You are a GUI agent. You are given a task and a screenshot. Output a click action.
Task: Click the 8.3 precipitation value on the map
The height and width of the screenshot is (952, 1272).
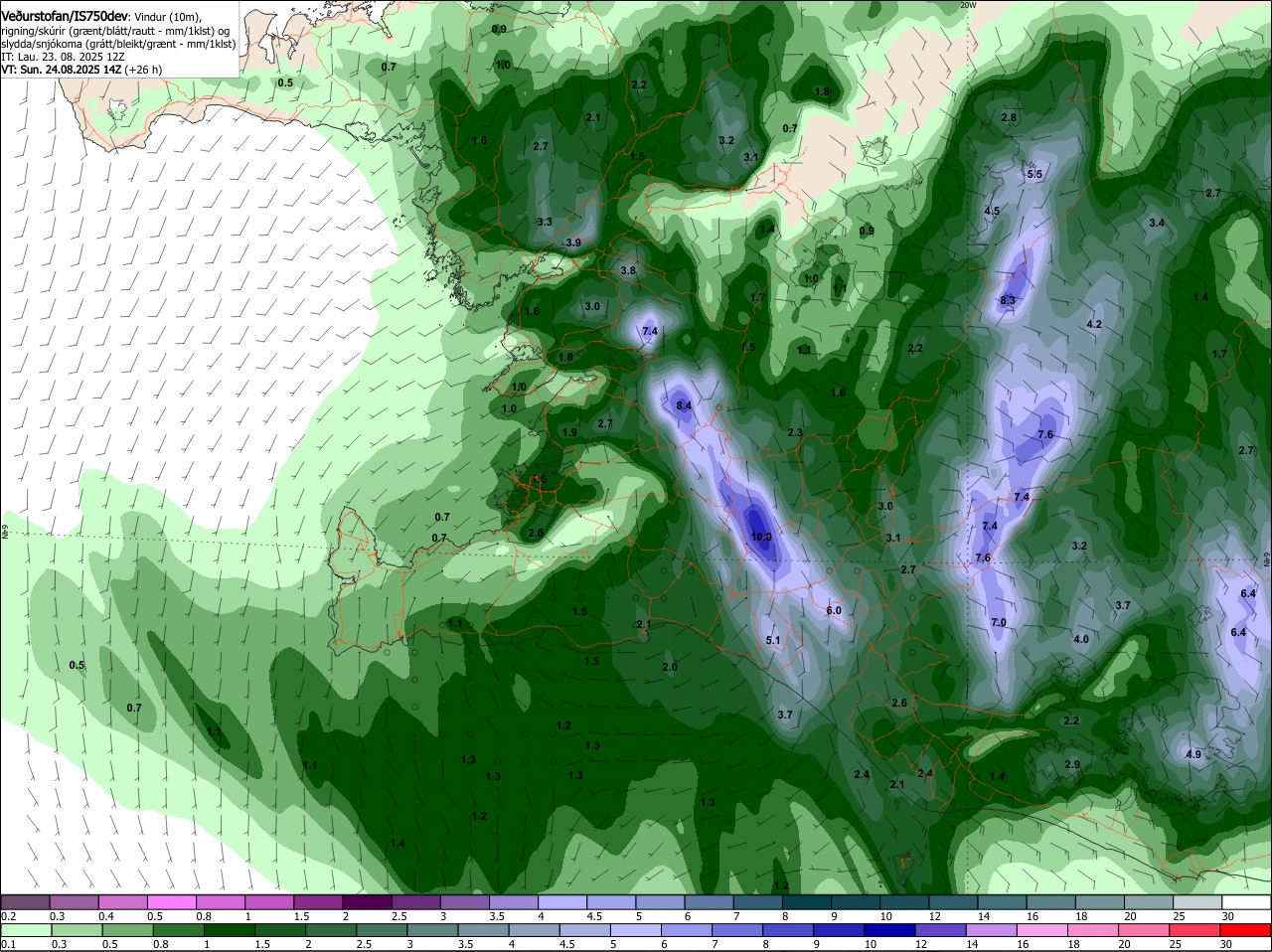[1009, 301]
